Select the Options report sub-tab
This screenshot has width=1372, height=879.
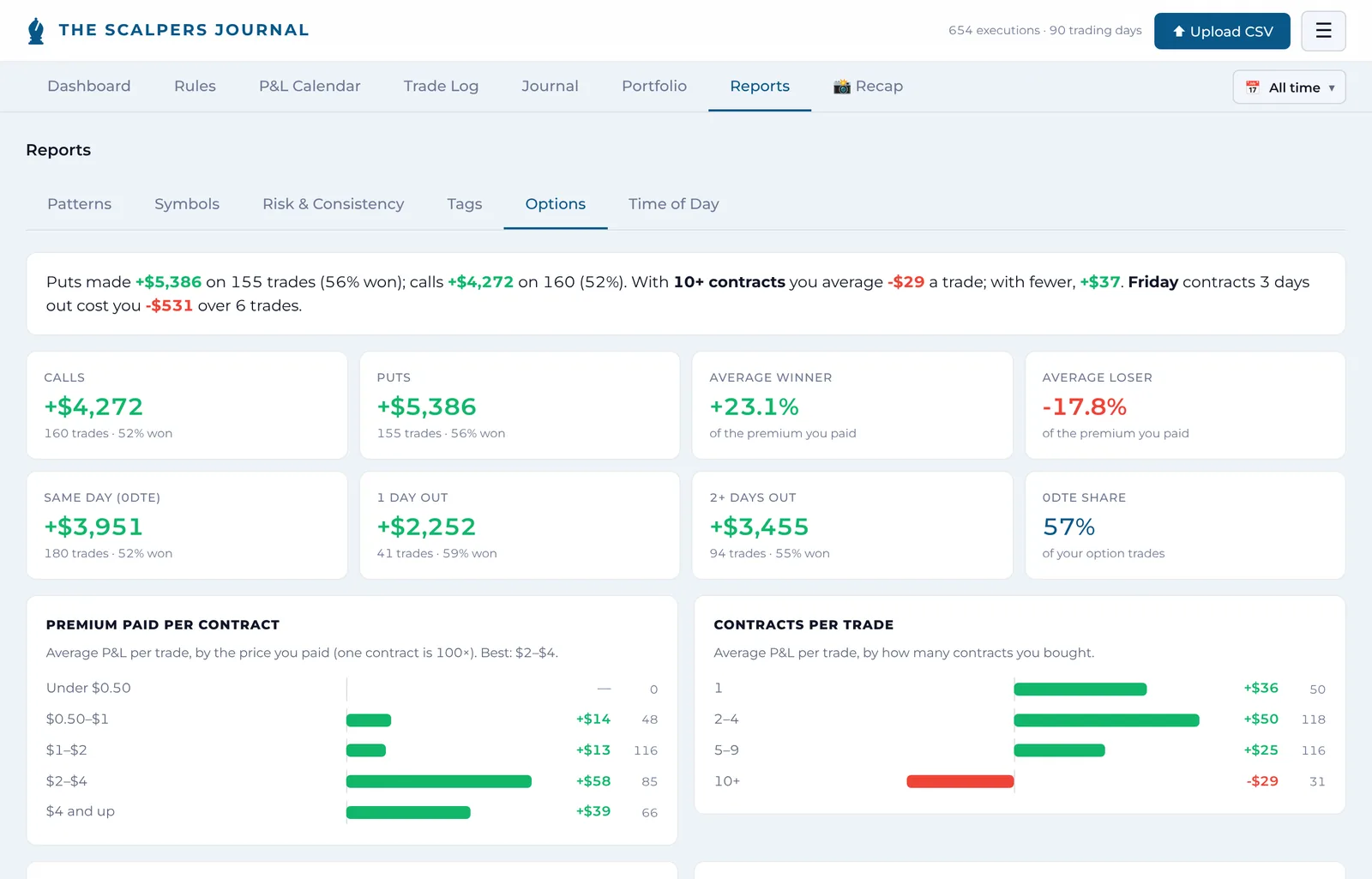point(556,204)
